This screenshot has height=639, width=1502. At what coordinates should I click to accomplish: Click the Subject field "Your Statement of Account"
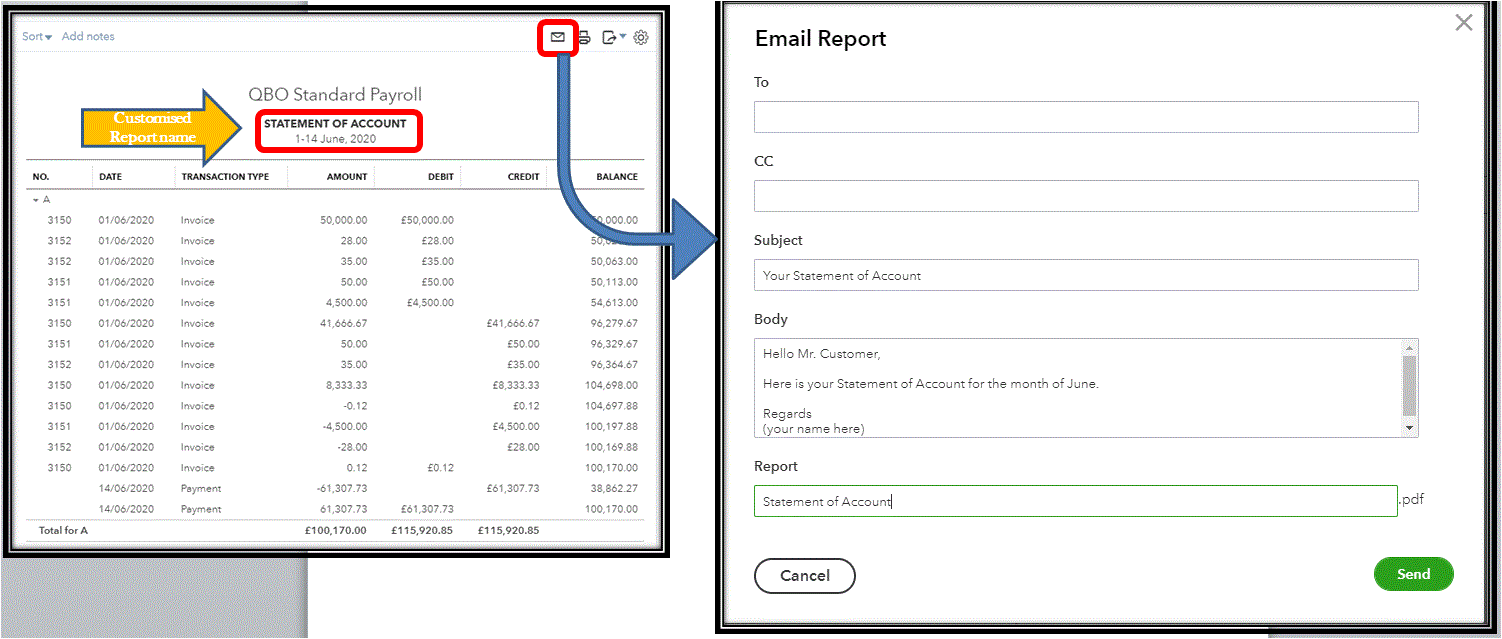click(x=1086, y=275)
